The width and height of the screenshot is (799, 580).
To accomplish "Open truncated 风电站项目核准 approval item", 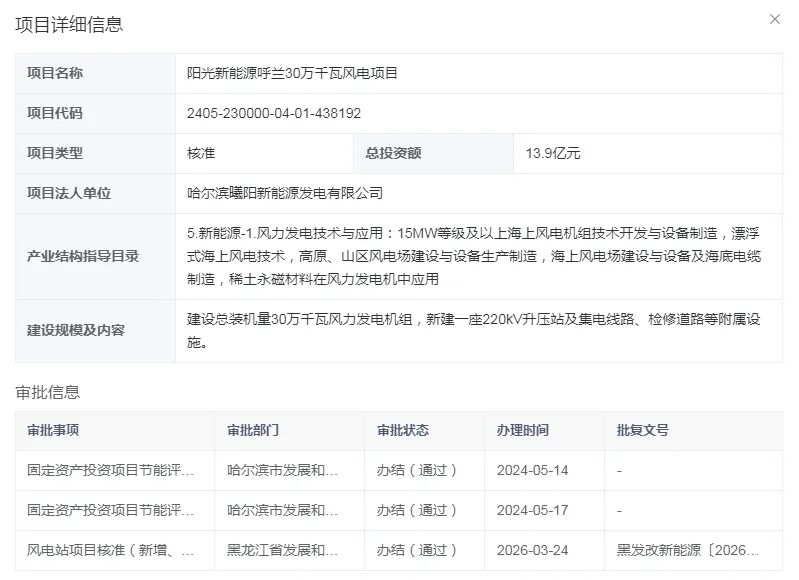I will click(111, 550).
